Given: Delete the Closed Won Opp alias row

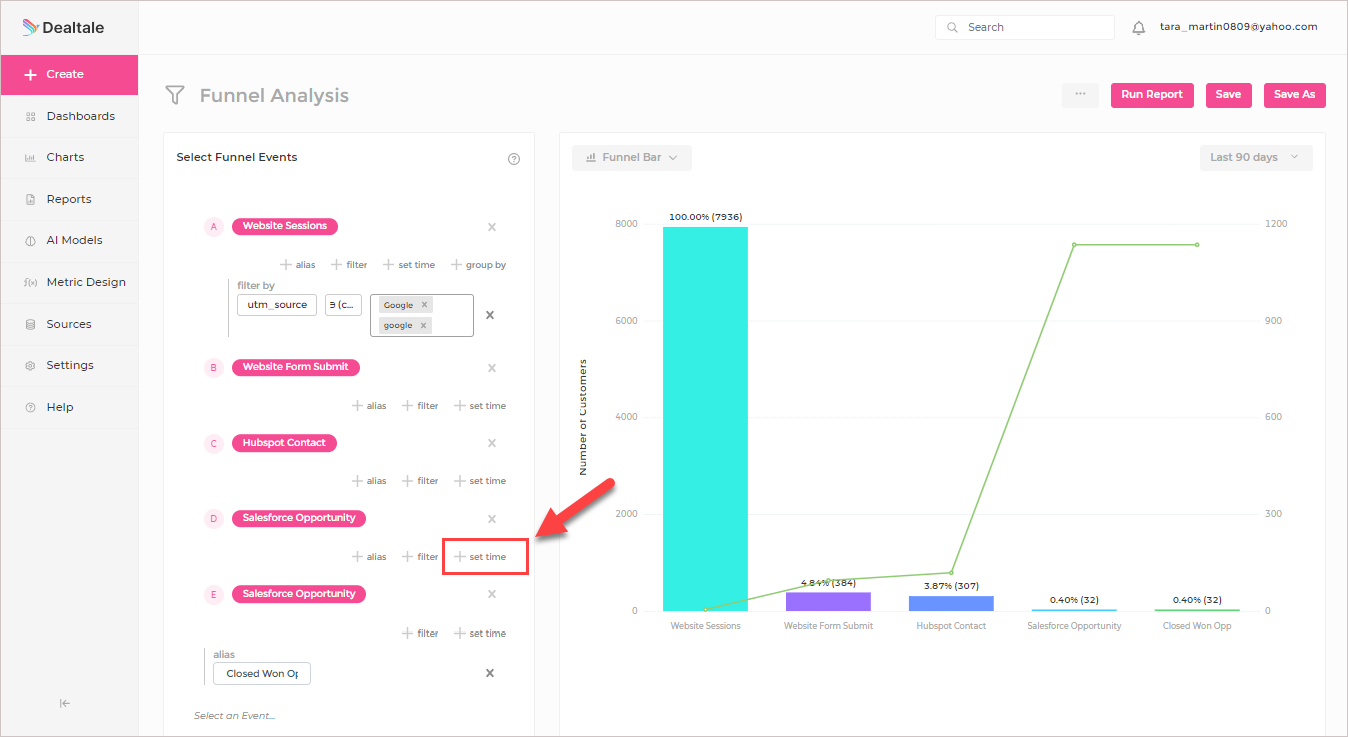Looking at the screenshot, I should tap(490, 673).
